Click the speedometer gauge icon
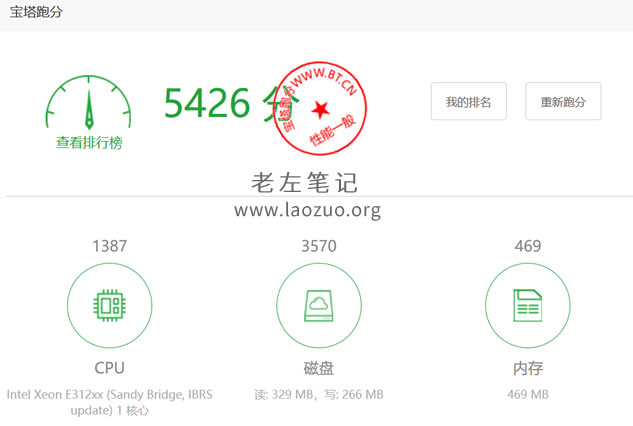 (x=88, y=102)
